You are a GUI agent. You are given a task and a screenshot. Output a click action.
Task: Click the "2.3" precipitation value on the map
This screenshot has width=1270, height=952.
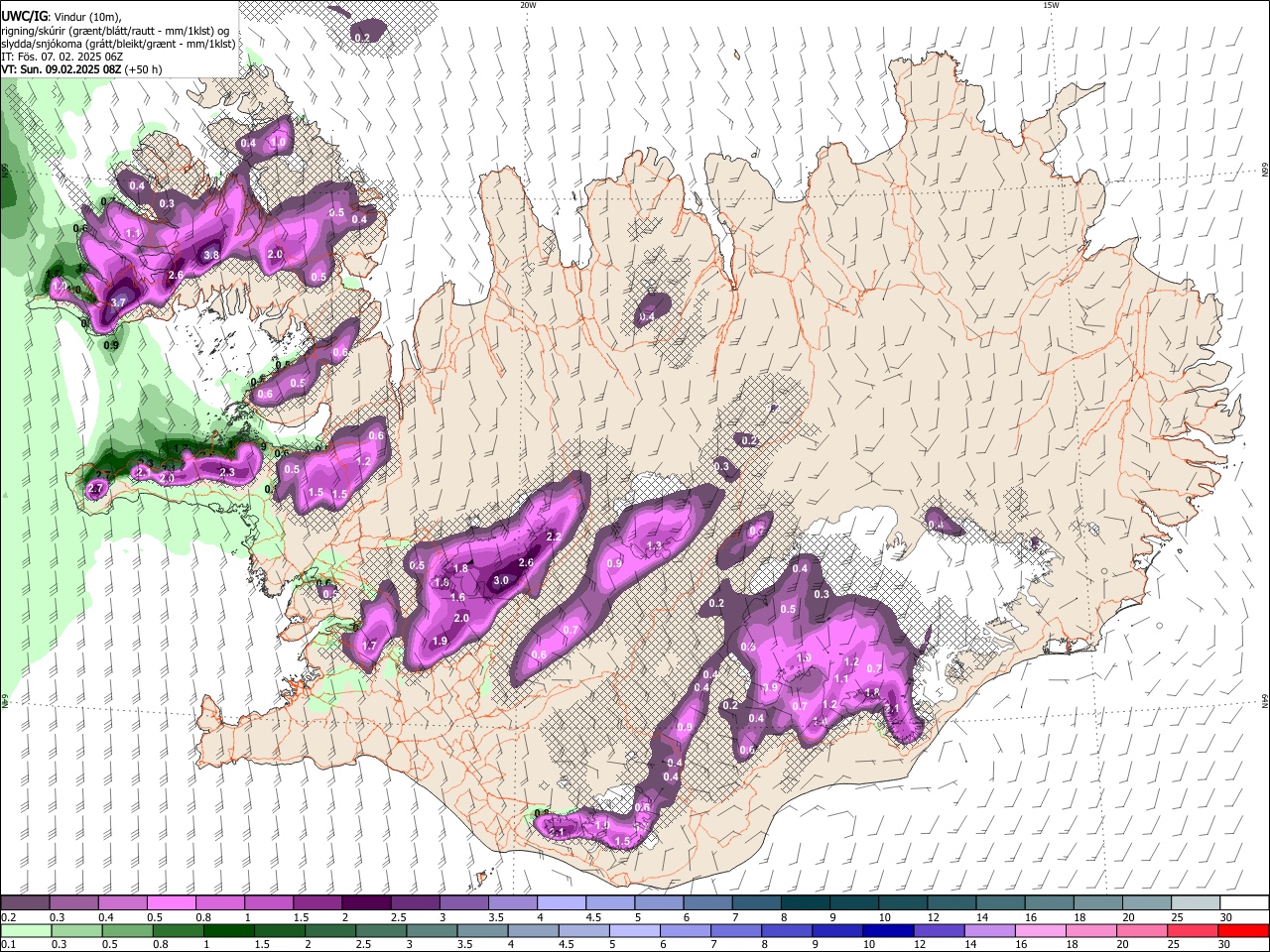pos(227,473)
